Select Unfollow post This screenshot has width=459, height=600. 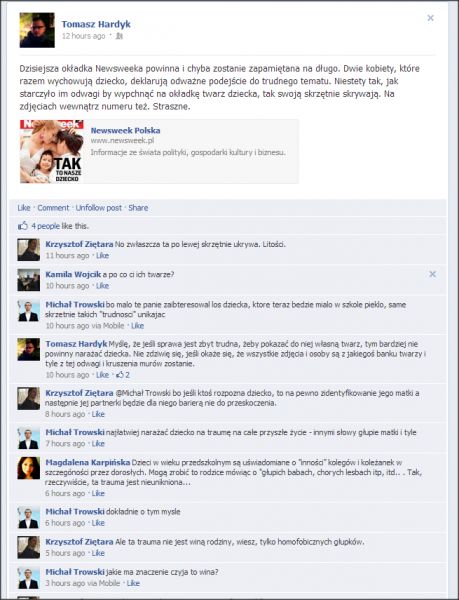99,208
